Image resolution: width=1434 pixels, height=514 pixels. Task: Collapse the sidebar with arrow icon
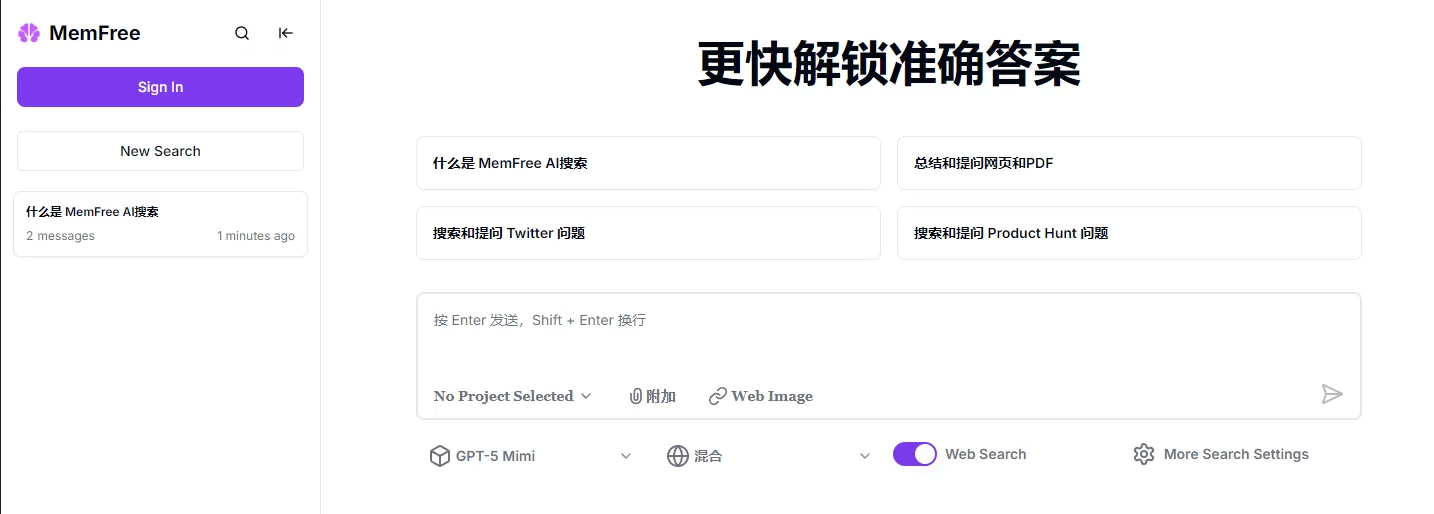pos(286,33)
